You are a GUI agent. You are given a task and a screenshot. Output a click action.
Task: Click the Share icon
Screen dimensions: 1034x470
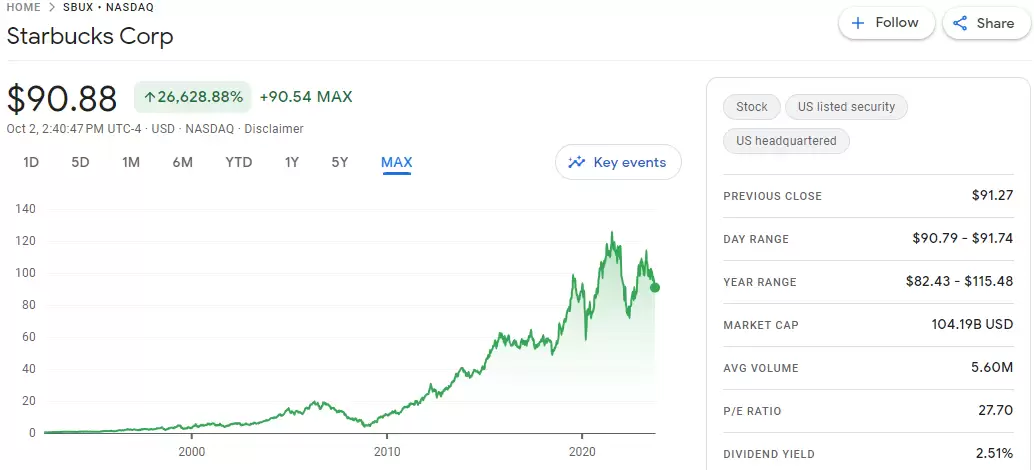(961, 23)
